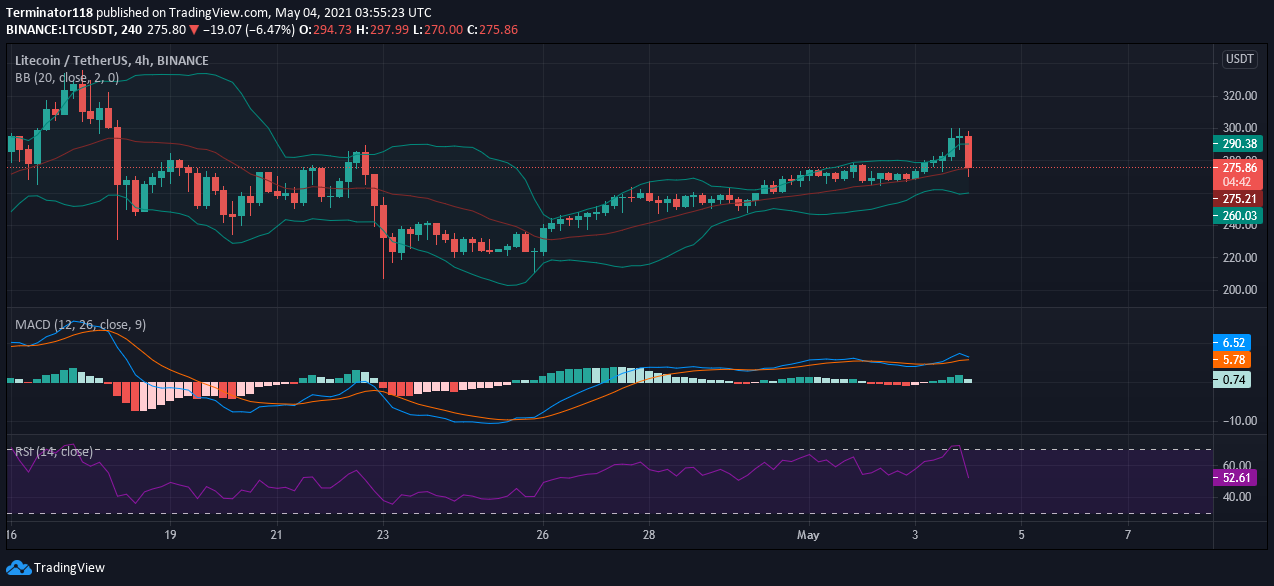Click the 23 date label on time axis
This screenshot has width=1274, height=586.
pyautogui.click(x=382, y=535)
